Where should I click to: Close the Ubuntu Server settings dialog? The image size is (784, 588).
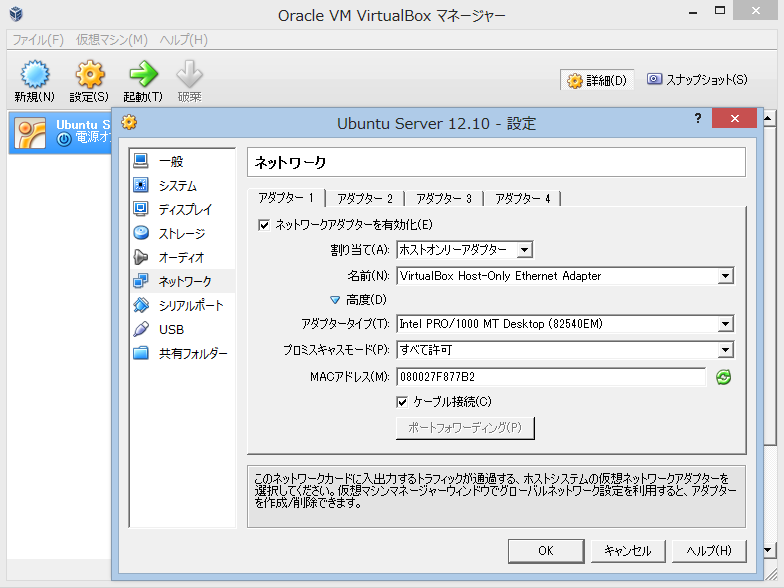734,118
